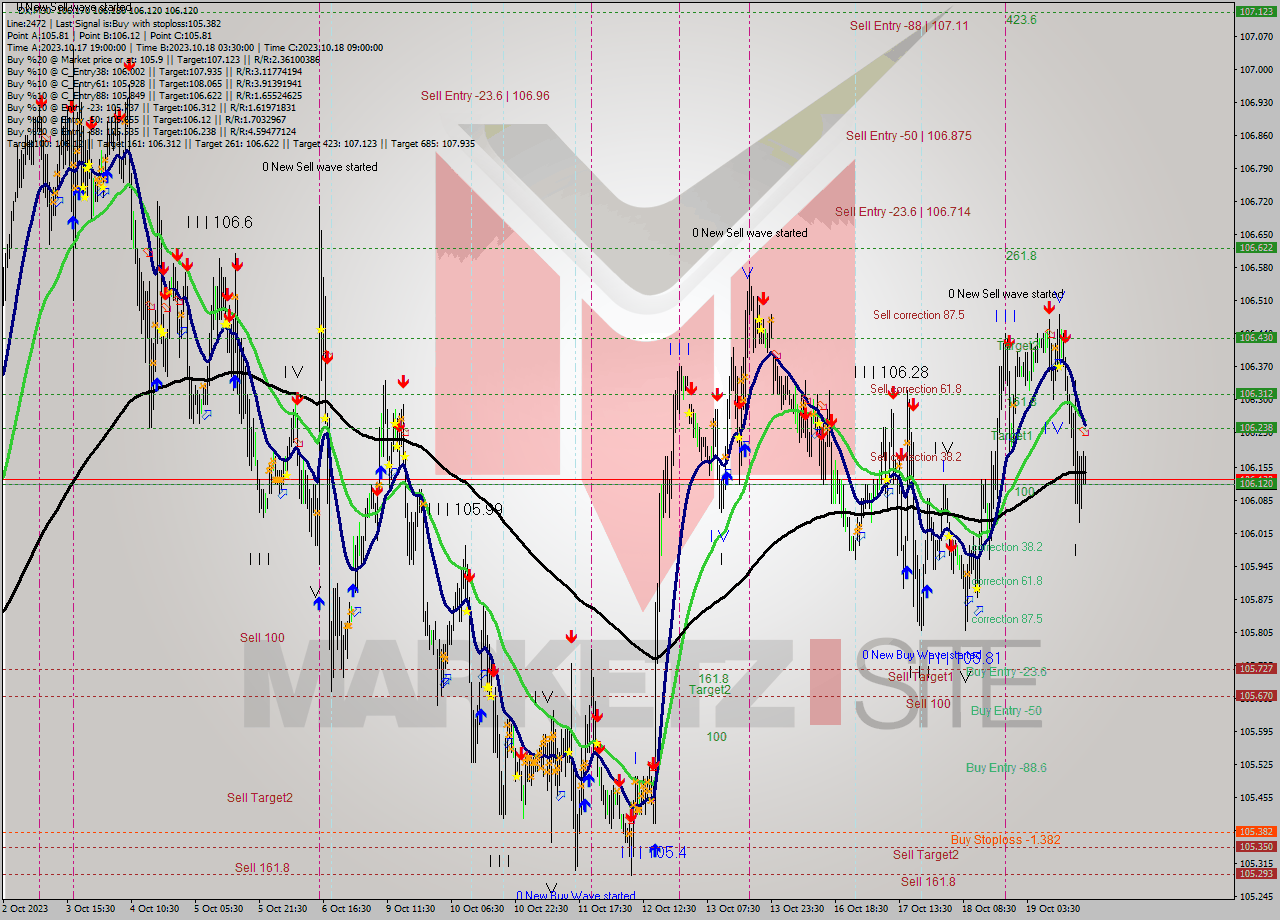The width and height of the screenshot is (1280, 920).
Task: Click the '10 Oct 22:30' time axis label
Action: [540, 909]
